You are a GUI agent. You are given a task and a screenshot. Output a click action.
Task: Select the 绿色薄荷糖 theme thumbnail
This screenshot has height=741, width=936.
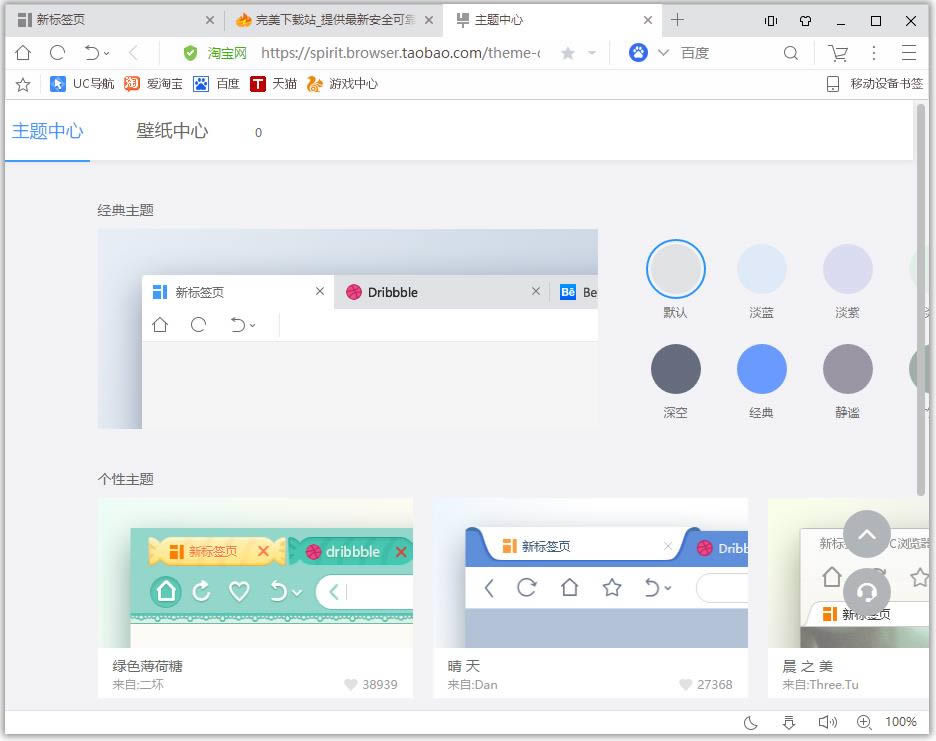click(255, 573)
